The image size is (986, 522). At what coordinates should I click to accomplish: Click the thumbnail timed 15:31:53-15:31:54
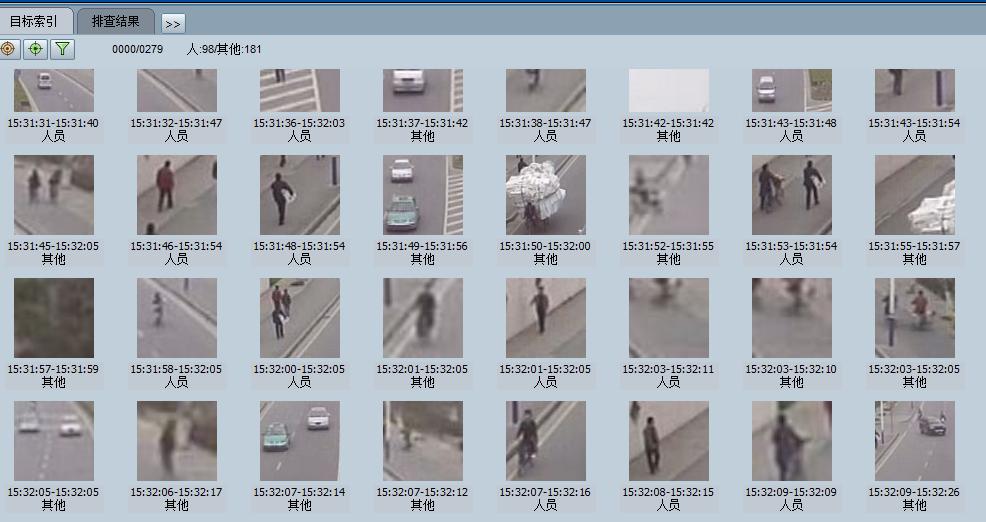(x=791, y=195)
